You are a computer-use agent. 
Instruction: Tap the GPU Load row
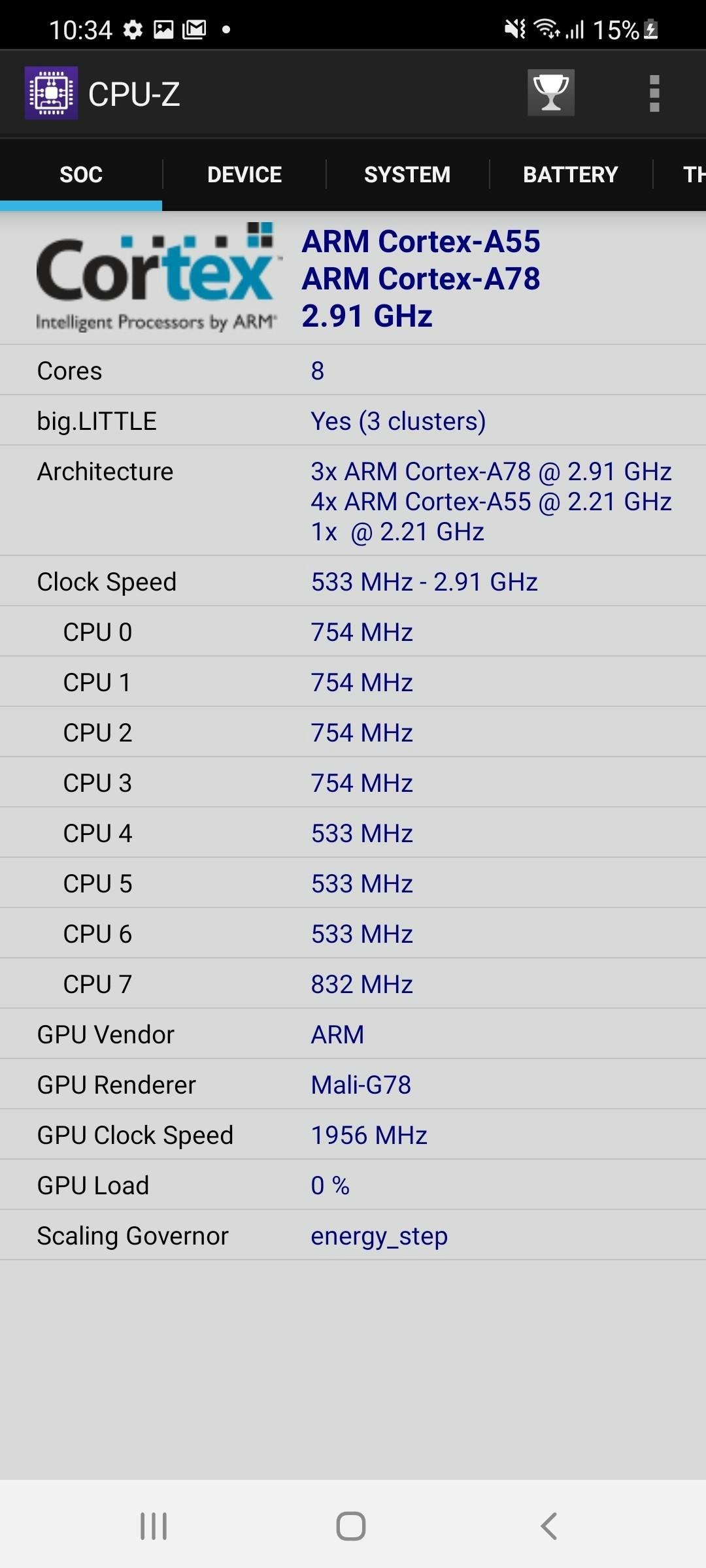click(x=353, y=1185)
